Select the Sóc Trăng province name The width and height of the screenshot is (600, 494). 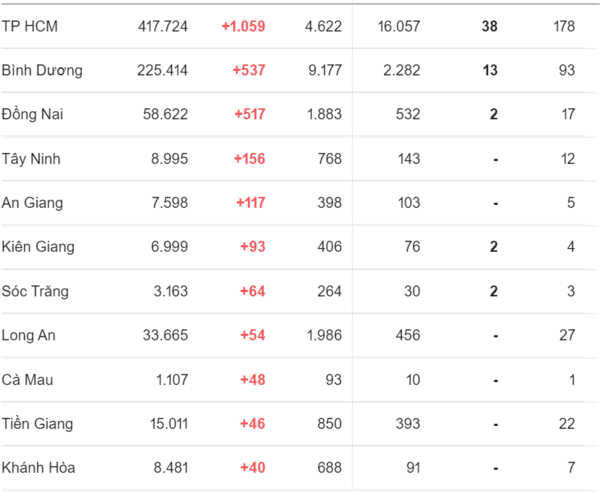pos(35,291)
